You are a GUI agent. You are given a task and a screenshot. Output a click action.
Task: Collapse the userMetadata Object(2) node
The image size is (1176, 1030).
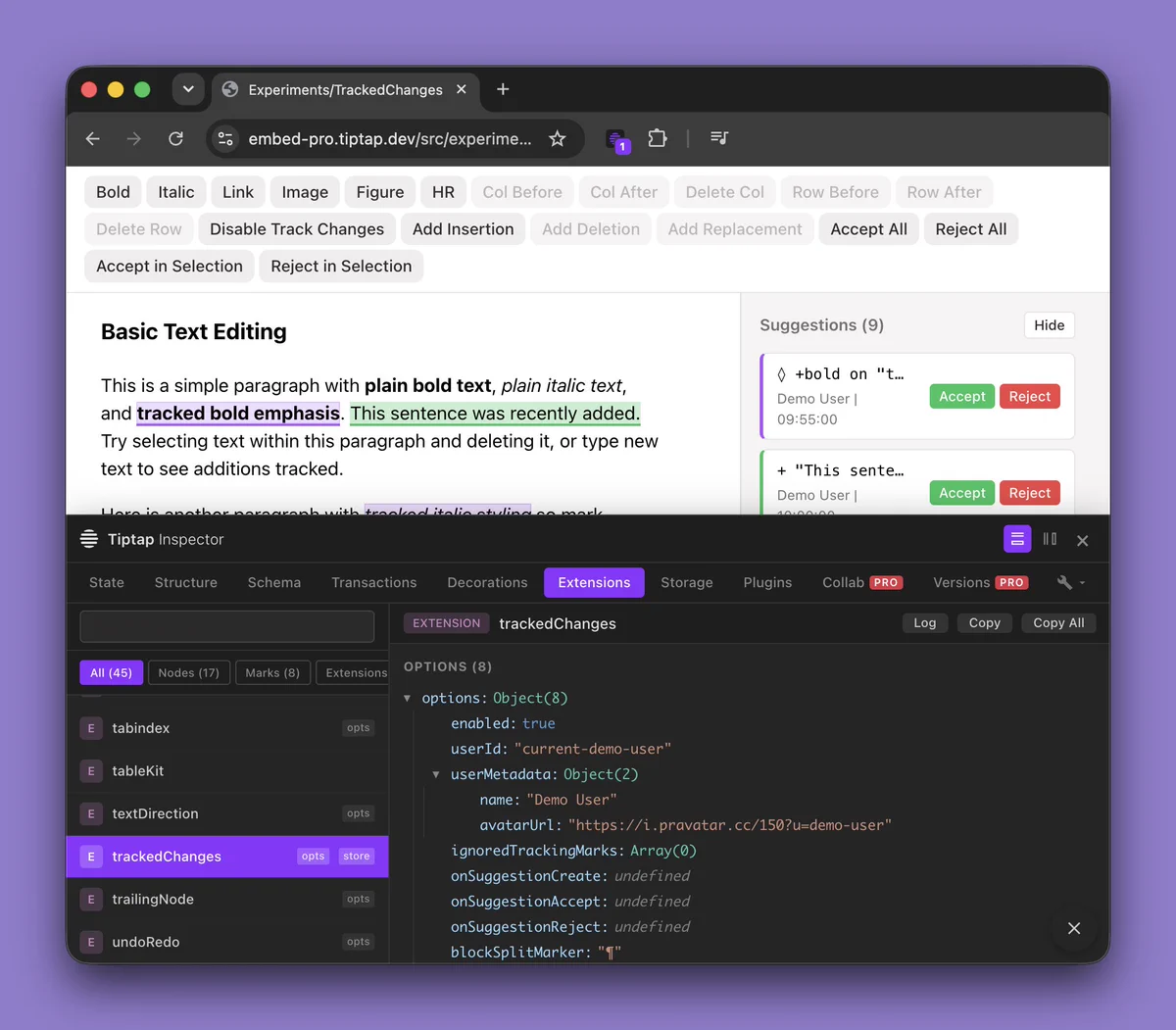click(x=436, y=774)
